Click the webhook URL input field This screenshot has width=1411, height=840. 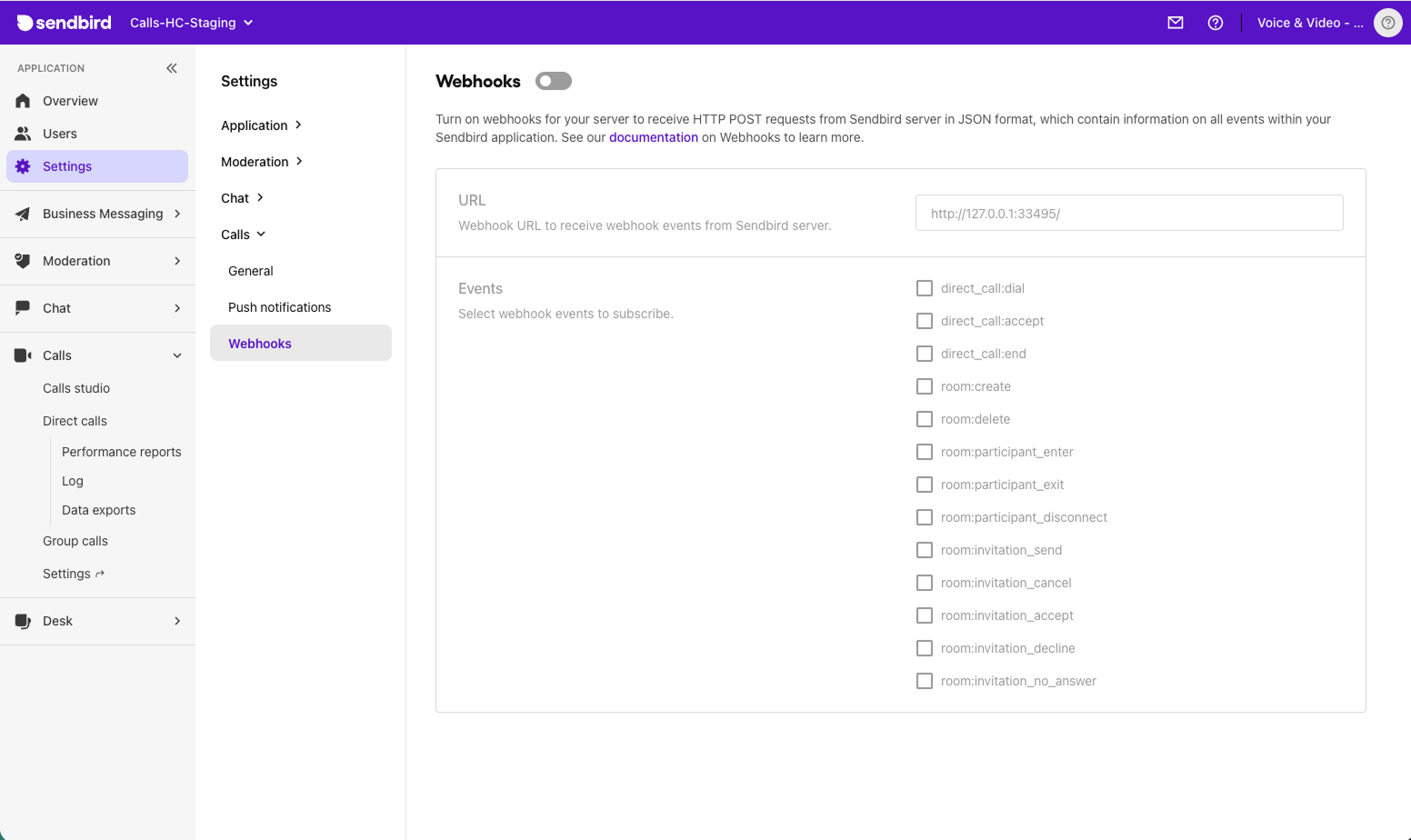(x=1129, y=213)
